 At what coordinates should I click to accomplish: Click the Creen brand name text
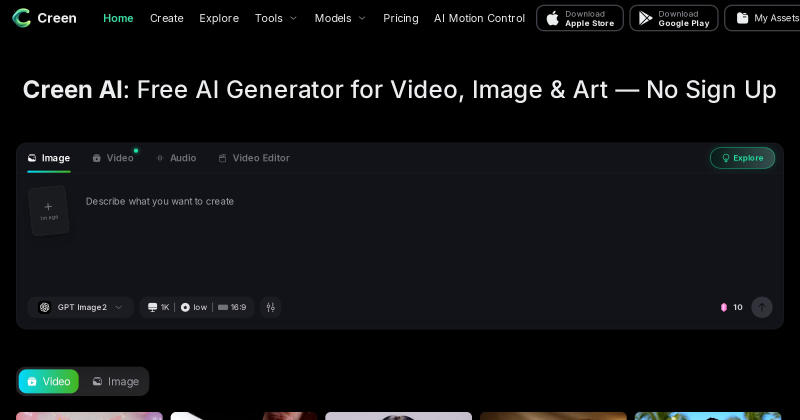click(57, 18)
